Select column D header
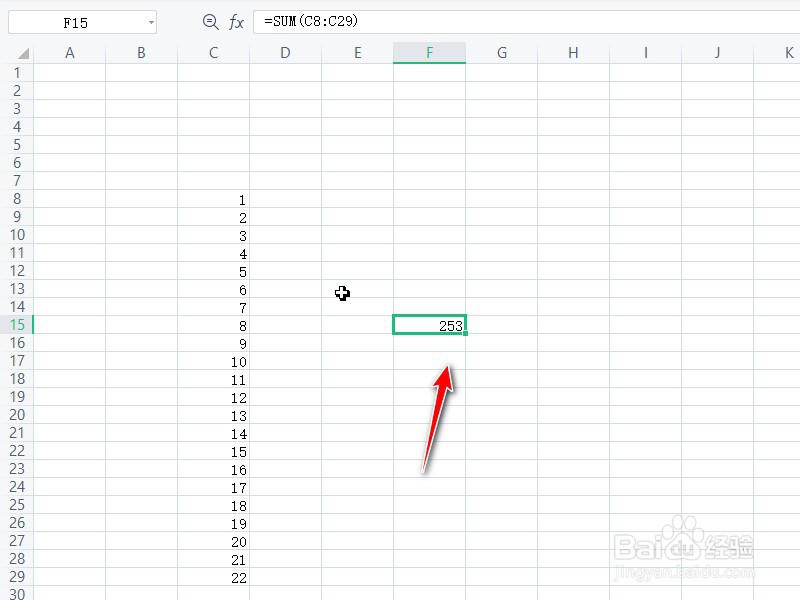Screen dimensions: 800x600 [285, 53]
